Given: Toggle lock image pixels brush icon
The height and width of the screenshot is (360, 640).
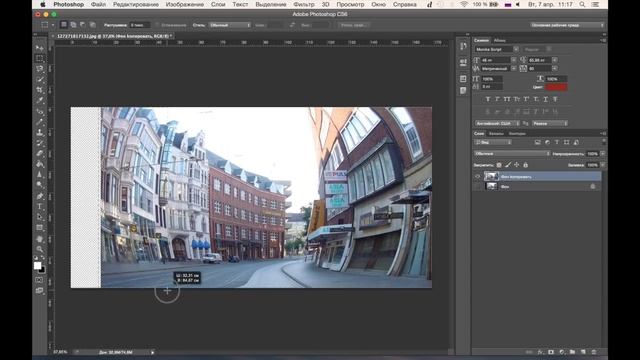Looking at the screenshot, I should pos(508,165).
